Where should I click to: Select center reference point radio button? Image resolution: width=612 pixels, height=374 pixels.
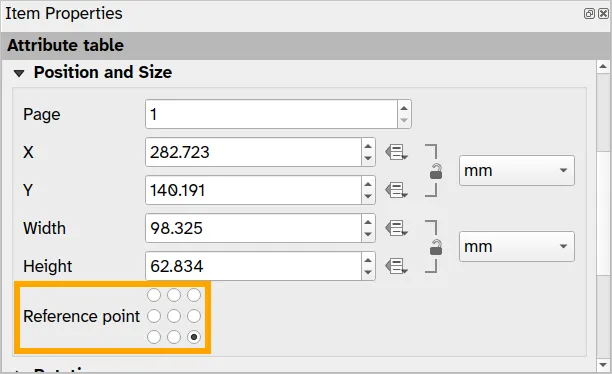pyautogui.click(x=174, y=316)
